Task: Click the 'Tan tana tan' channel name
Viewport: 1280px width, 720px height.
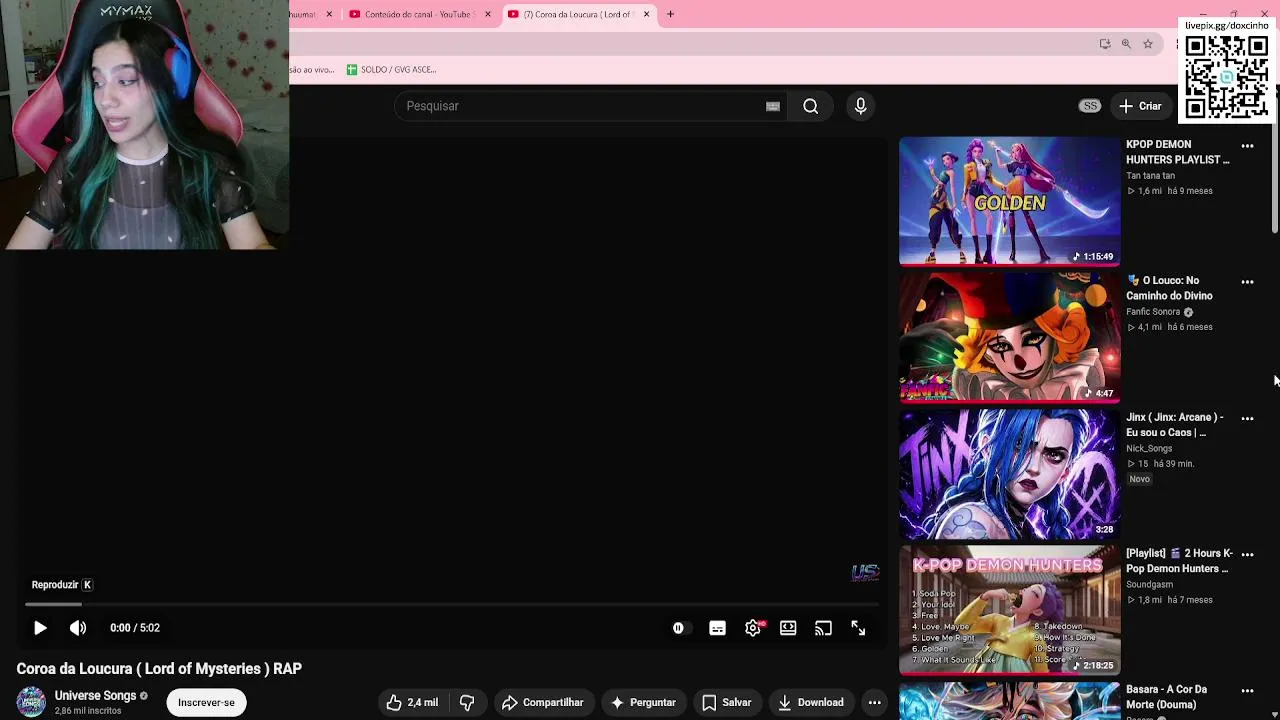Action: tap(1150, 176)
